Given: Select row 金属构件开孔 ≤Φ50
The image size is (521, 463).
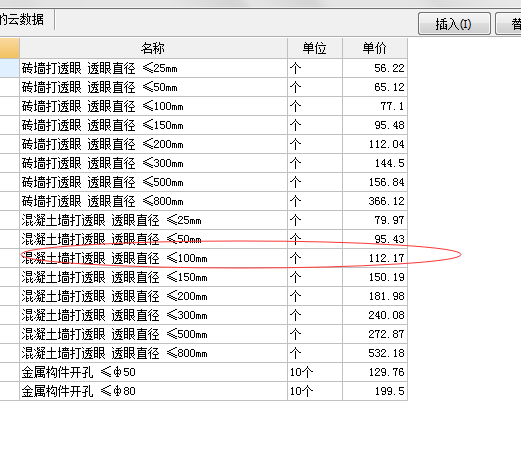Looking at the screenshot, I should click(x=213, y=372).
